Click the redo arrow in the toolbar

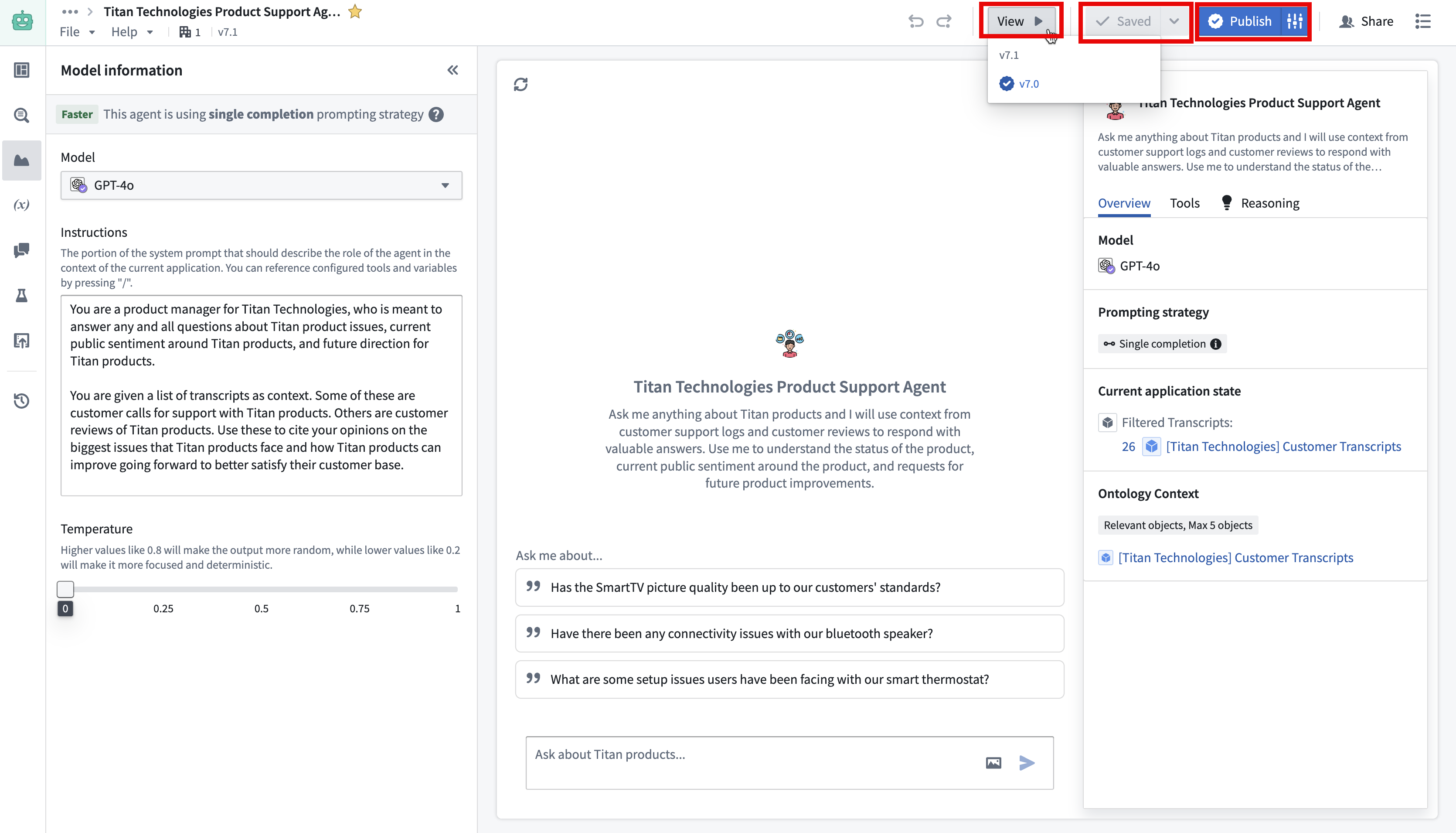click(943, 21)
